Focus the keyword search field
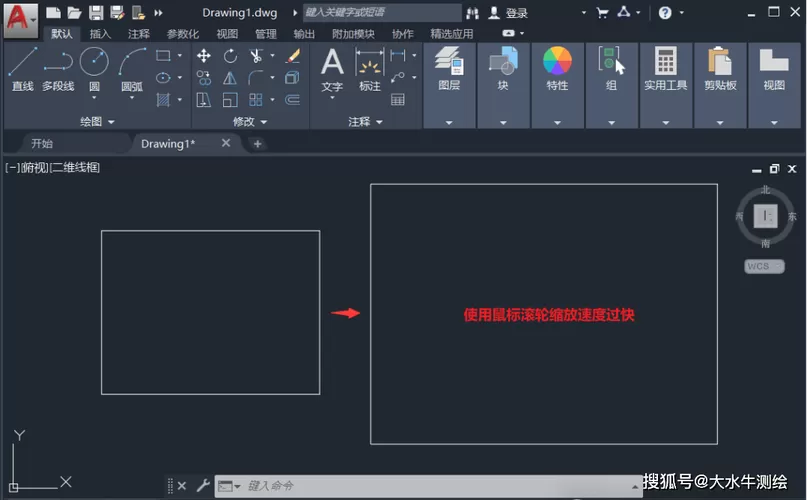The height and width of the screenshot is (500, 807). 382,12
